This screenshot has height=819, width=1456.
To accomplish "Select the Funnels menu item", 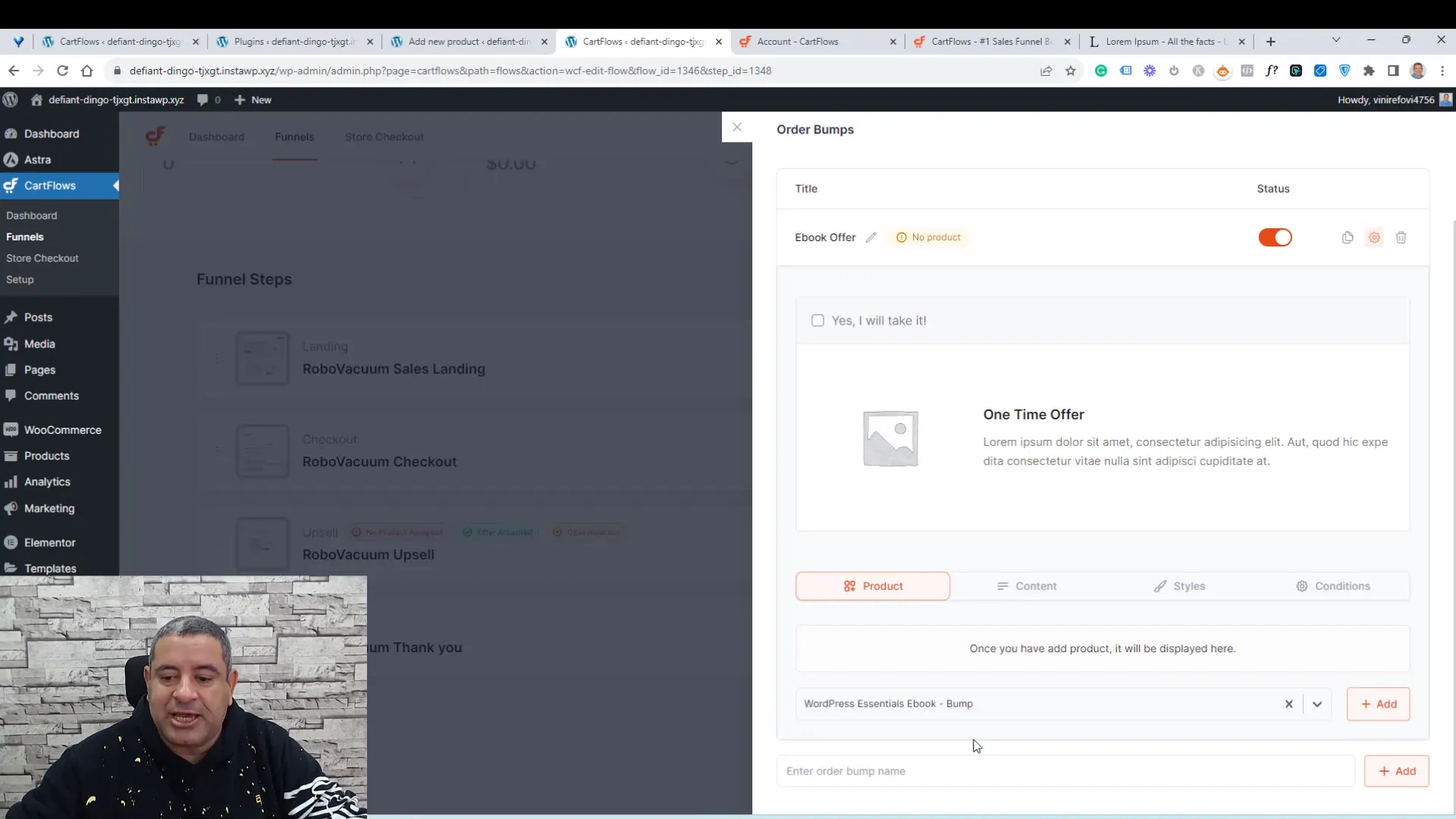I will [x=24, y=237].
